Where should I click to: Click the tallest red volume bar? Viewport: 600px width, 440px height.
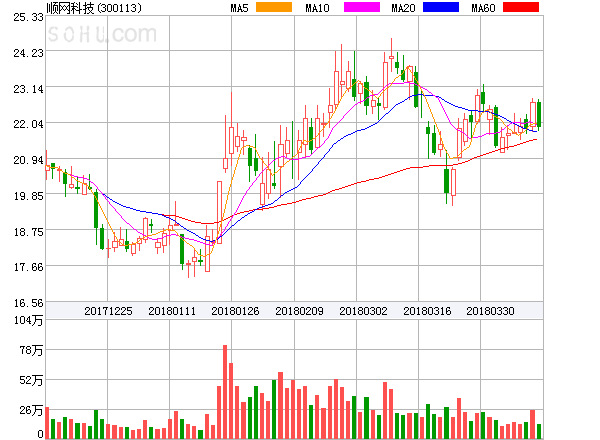(225, 392)
